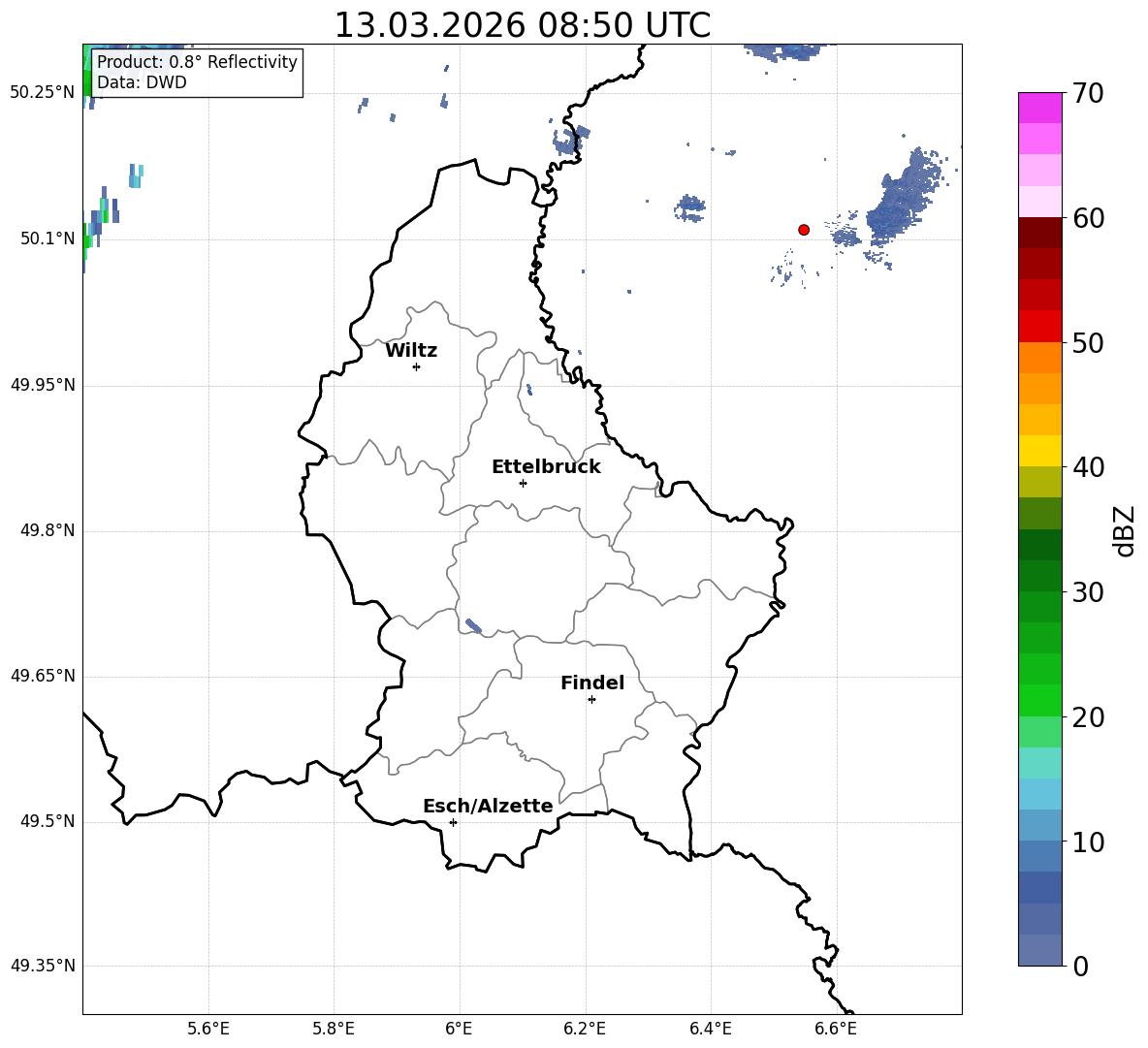Click the red radar site marker
1148x1048 pixels.
(804, 230)
